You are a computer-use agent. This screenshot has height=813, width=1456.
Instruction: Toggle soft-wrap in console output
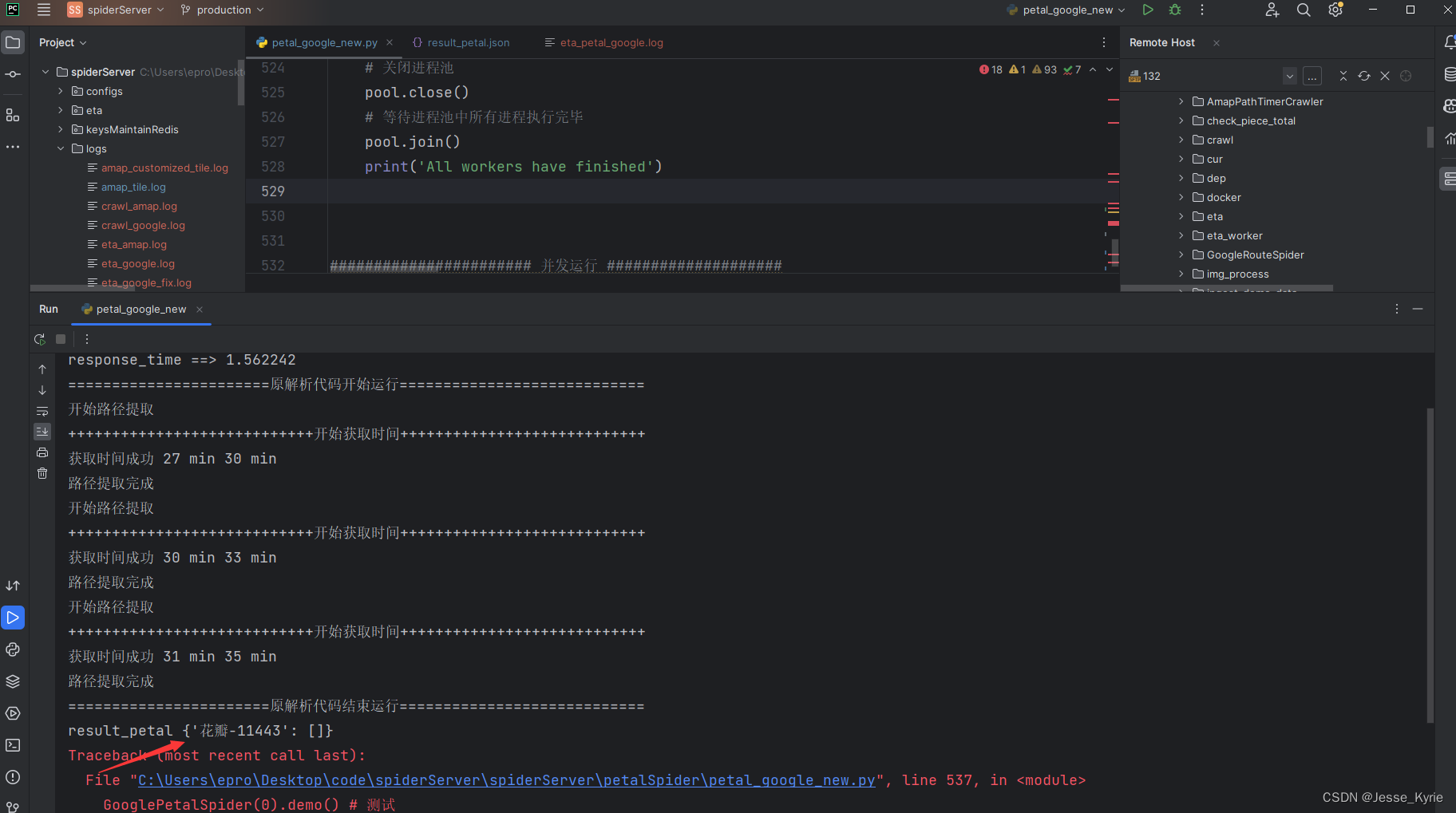(42, 411)
